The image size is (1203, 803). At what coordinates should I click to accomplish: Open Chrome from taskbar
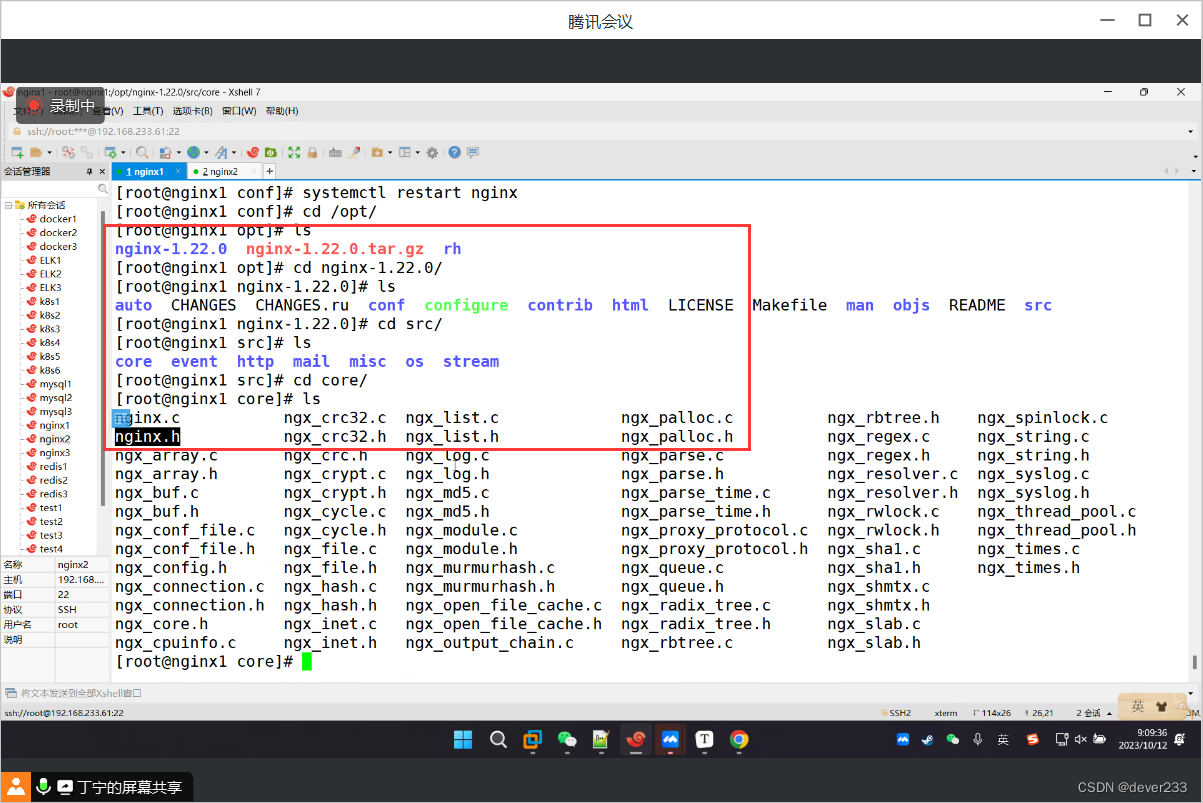pyautogui.click(x=739, y=740)
